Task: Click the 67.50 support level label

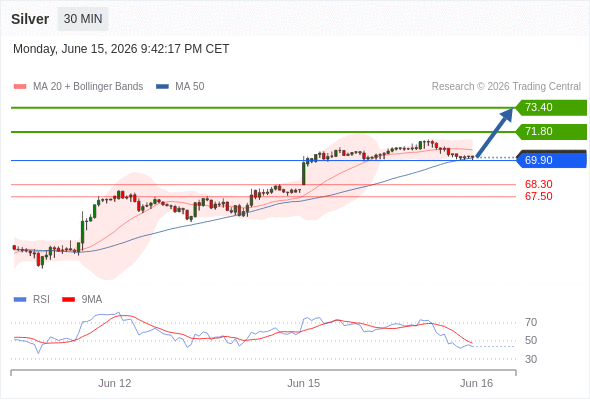Action: point(539,196)
